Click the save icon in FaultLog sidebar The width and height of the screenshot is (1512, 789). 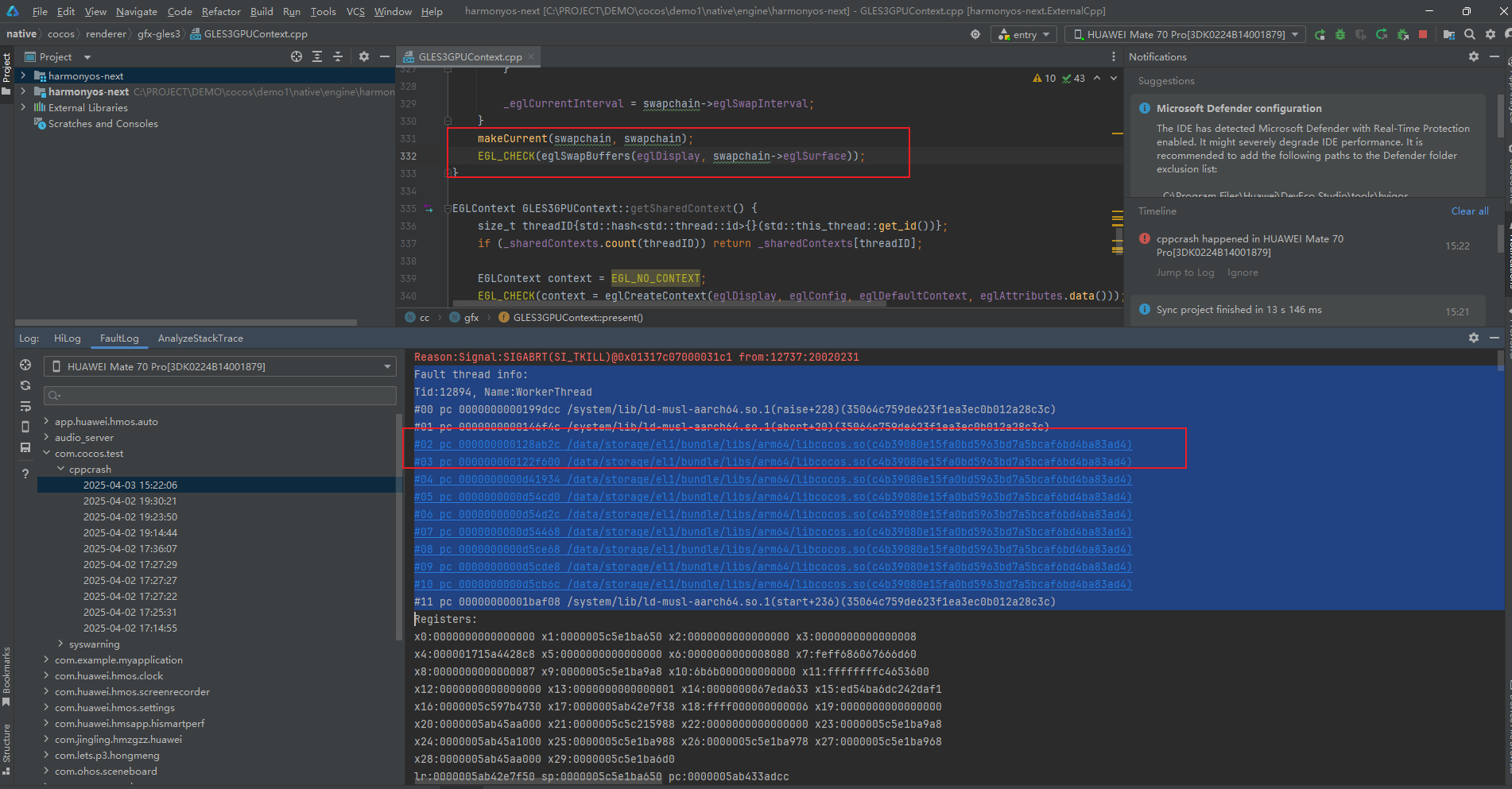point(25,447)
